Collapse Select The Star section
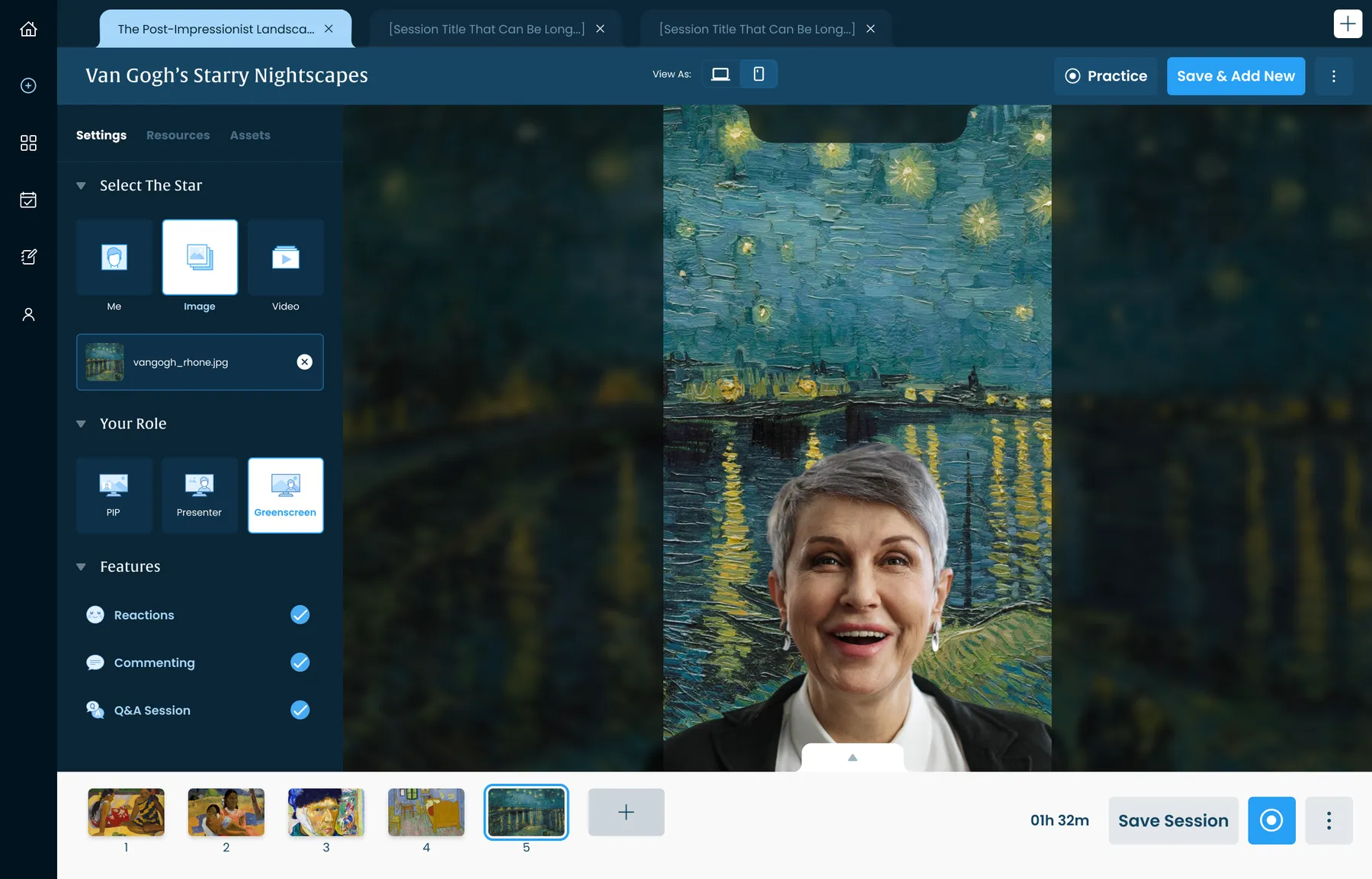Image resolution: width=1372 pixels, height=879 pixels. (x=81, y=185)
